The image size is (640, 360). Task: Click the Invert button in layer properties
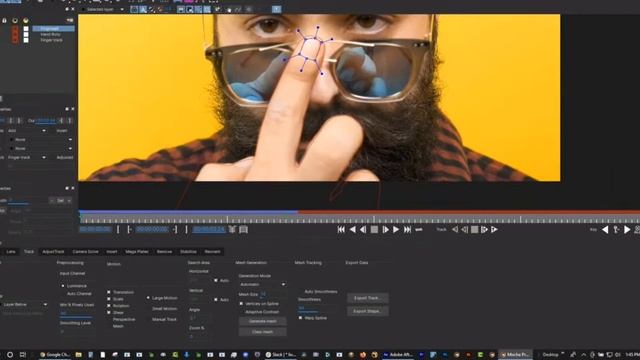click(62, 131)
